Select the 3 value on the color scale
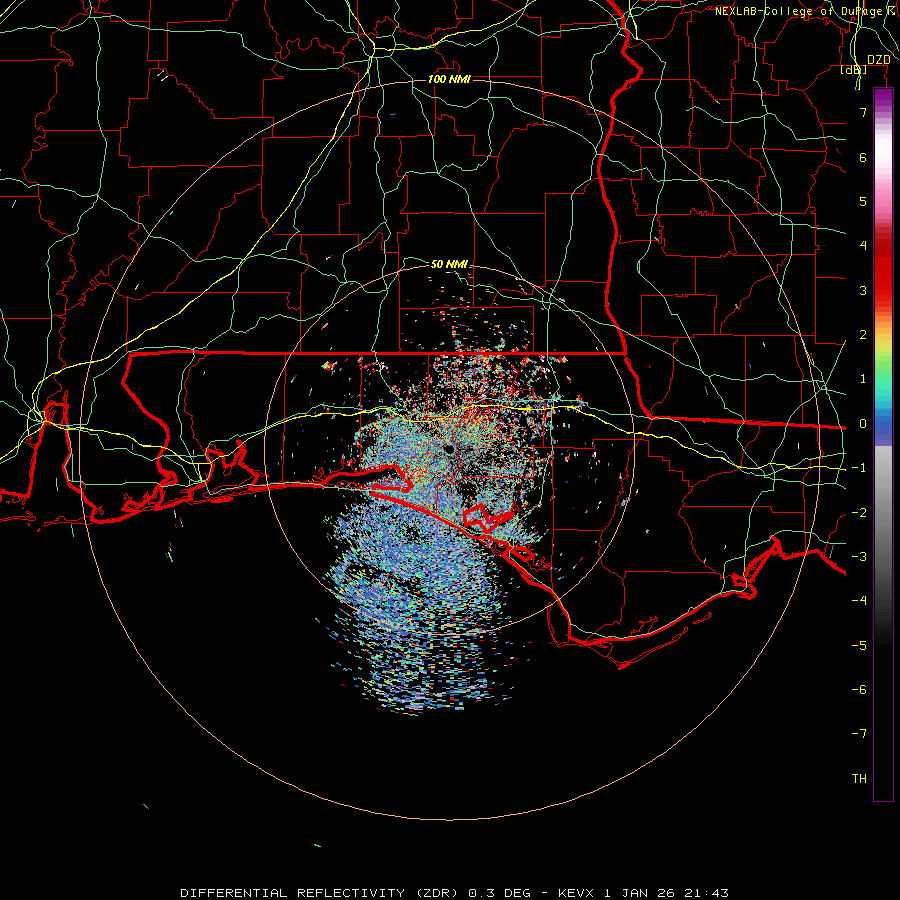Image resolution: width=900 pixels, height=900 pixels. pos(863,290)
